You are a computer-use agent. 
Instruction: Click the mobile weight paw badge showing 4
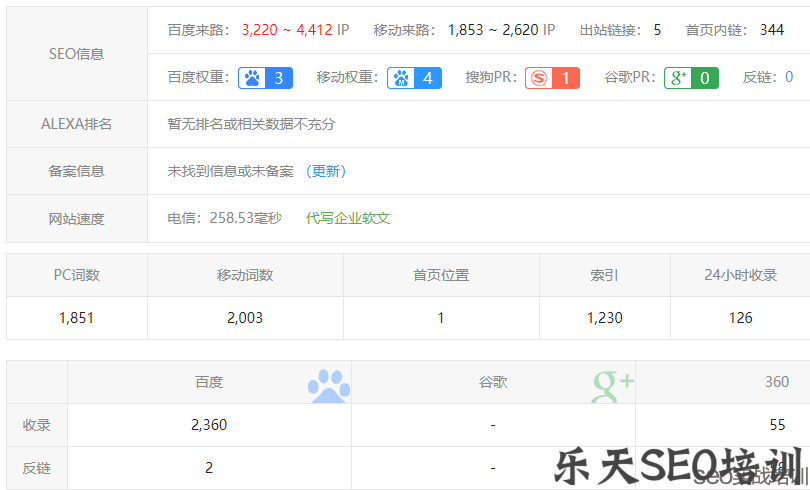click(414, 78)
